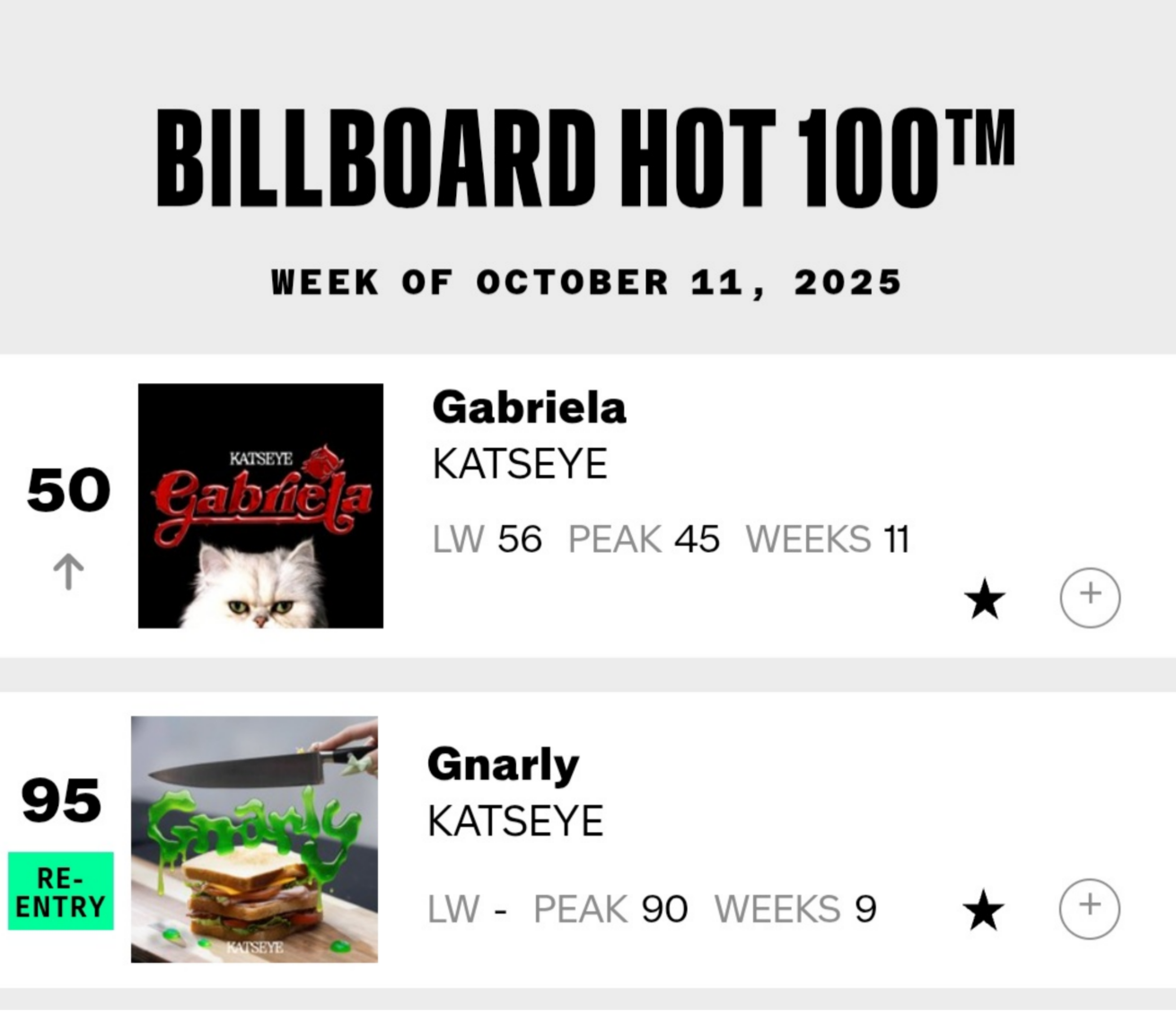
Task: Click the green RE-ENTRY badge
Action: [x=61, y=891]
